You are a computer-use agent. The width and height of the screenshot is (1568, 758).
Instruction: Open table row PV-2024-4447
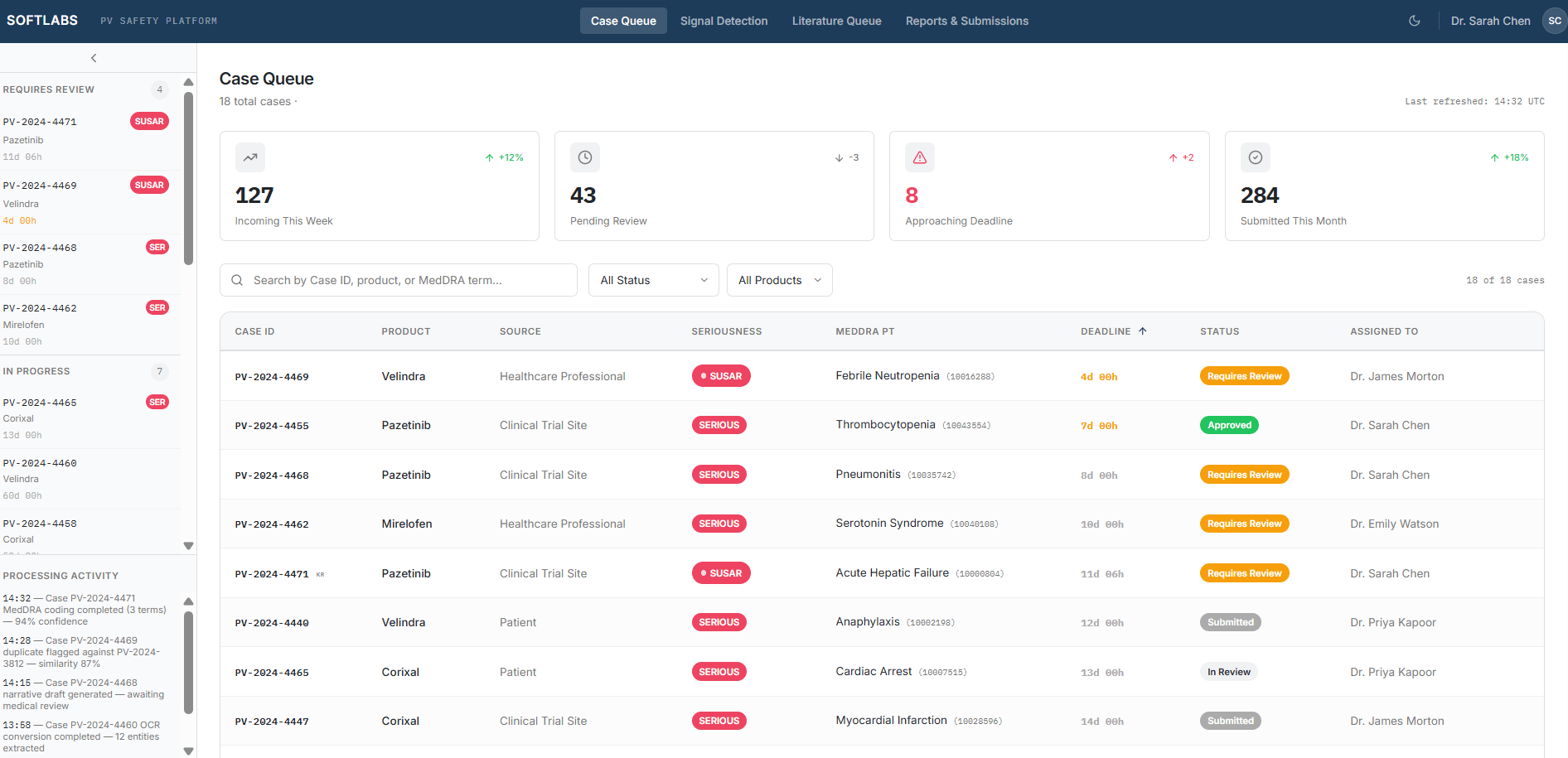coord(882,721)
